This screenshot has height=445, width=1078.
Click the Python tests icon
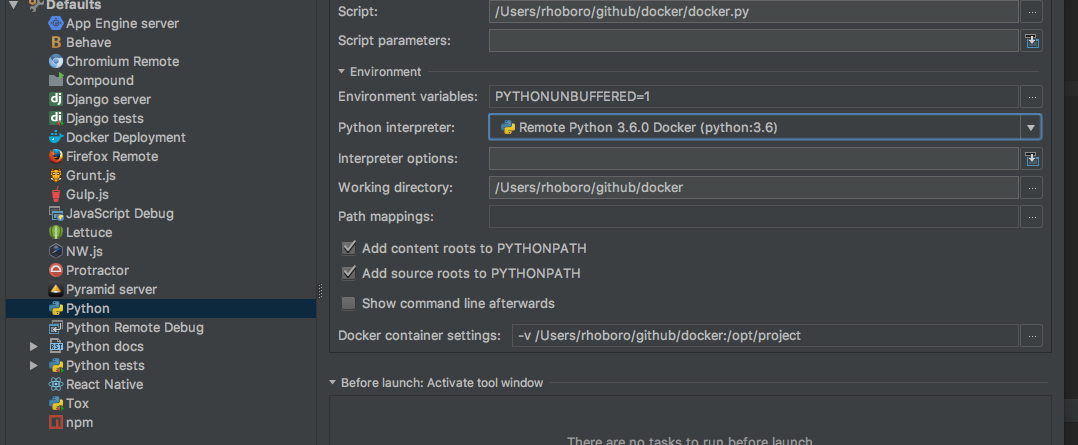[56, 365]
